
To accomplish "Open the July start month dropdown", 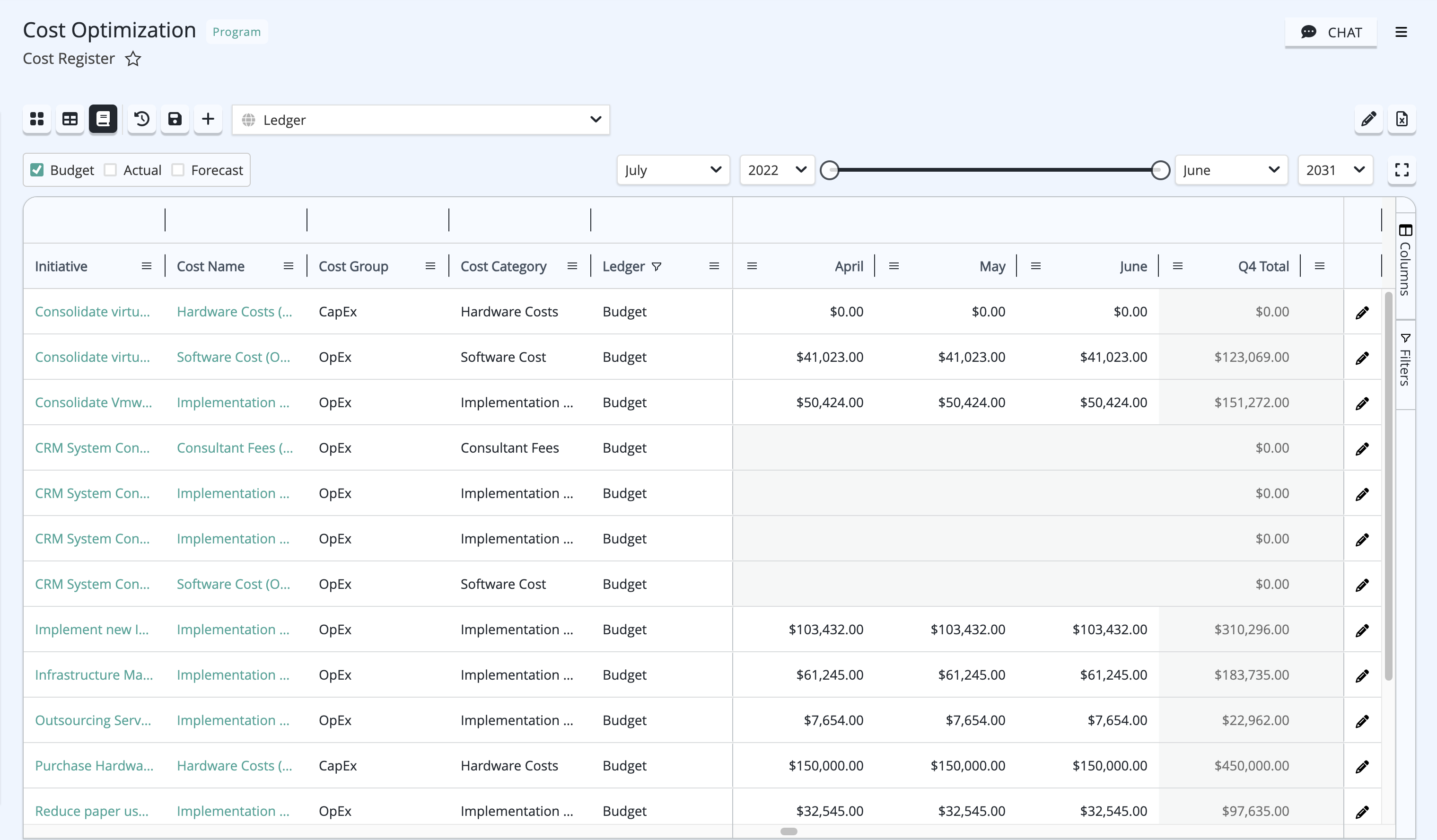I will pos(673,170).
